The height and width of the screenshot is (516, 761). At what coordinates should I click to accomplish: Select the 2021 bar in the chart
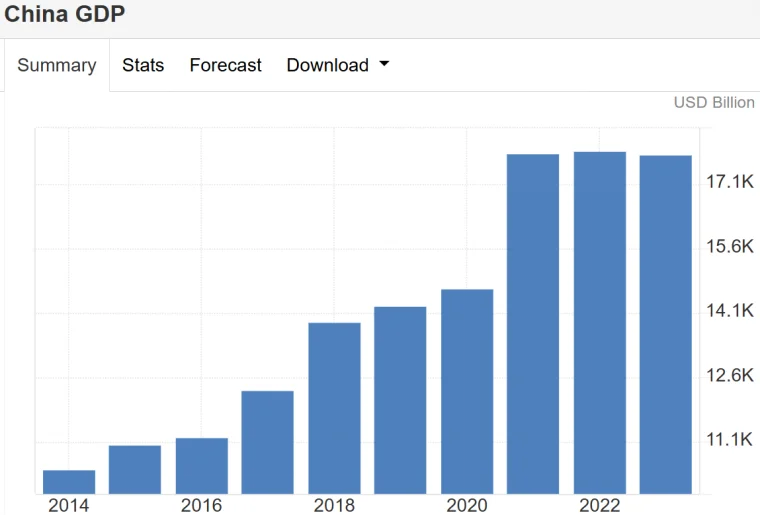tap(533, 324)
